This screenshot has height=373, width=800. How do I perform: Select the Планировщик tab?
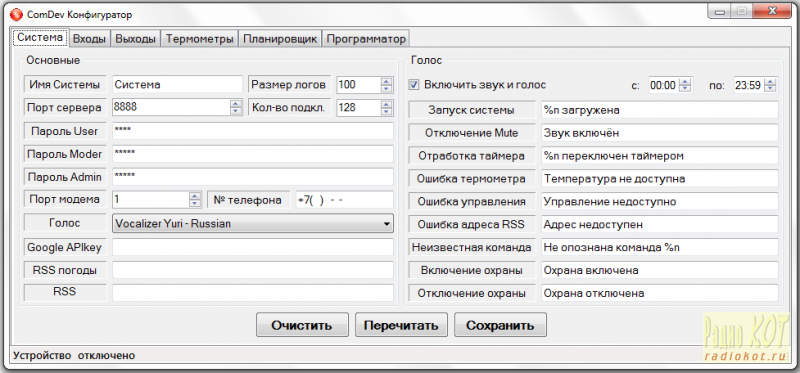[281, 39]
